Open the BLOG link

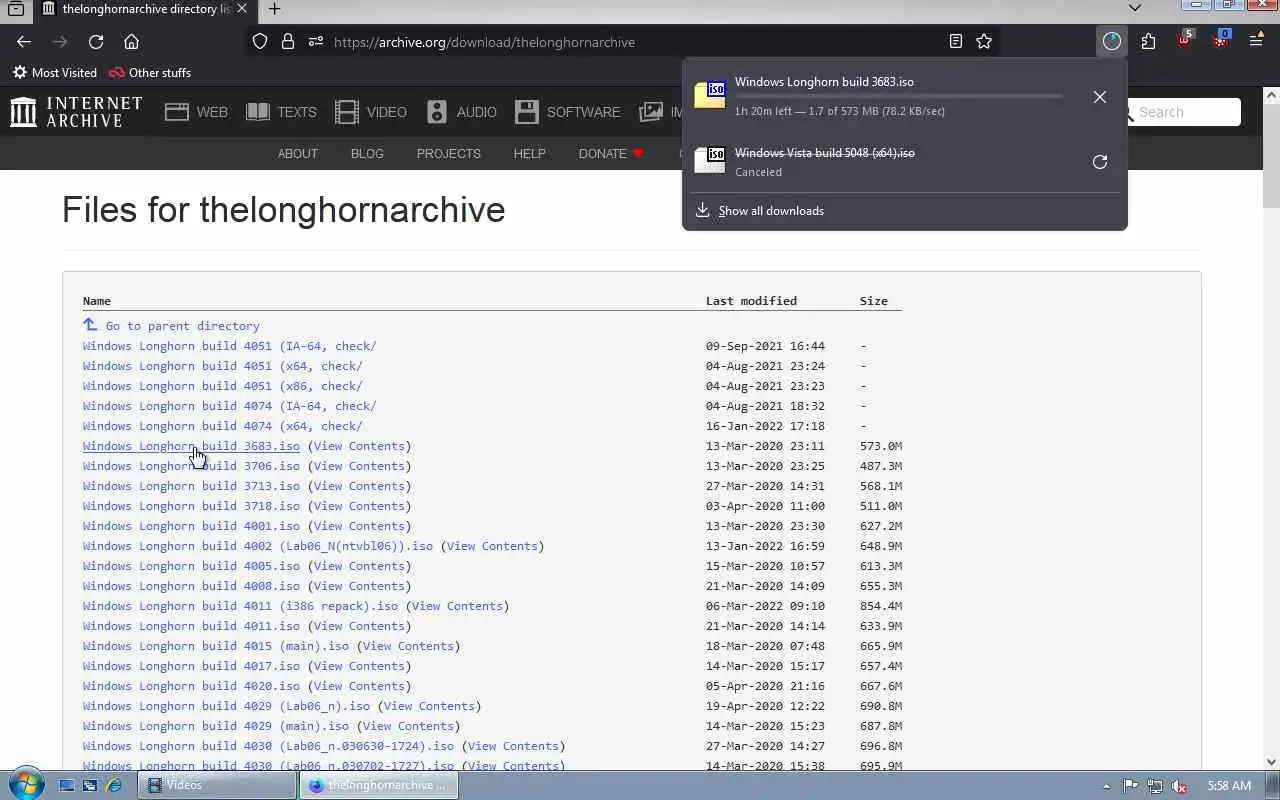click(x=367, y=153)
